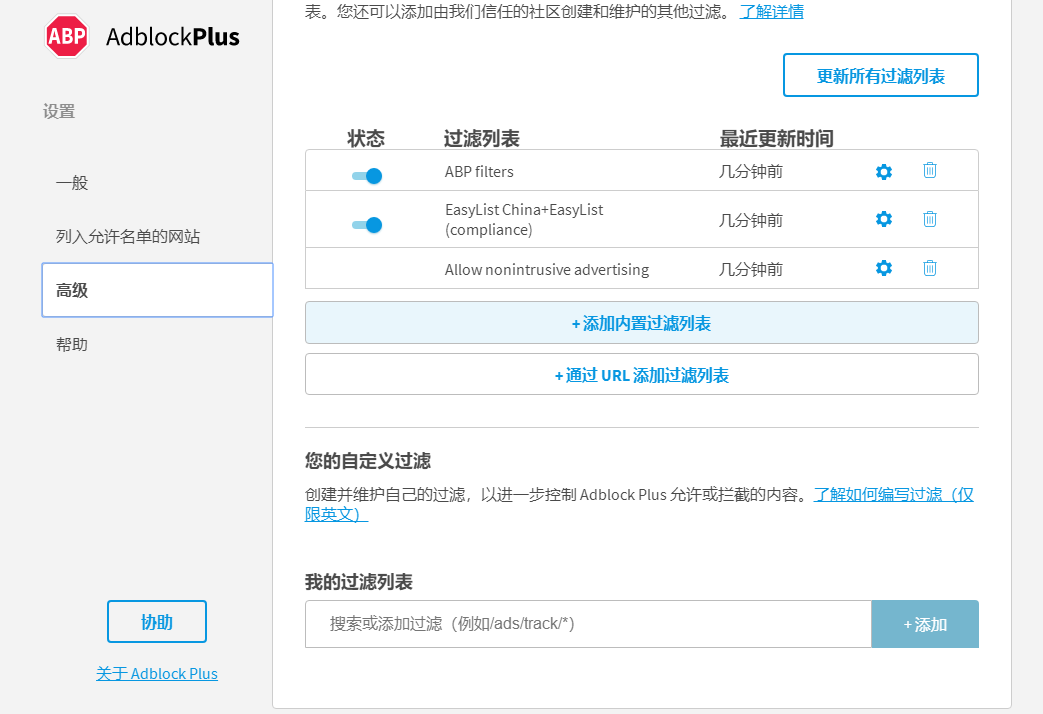This screenshot has width=1043, height=714.
Task: Click the 通过 URL 添加过滤列表 button
Action: [641, 373]
